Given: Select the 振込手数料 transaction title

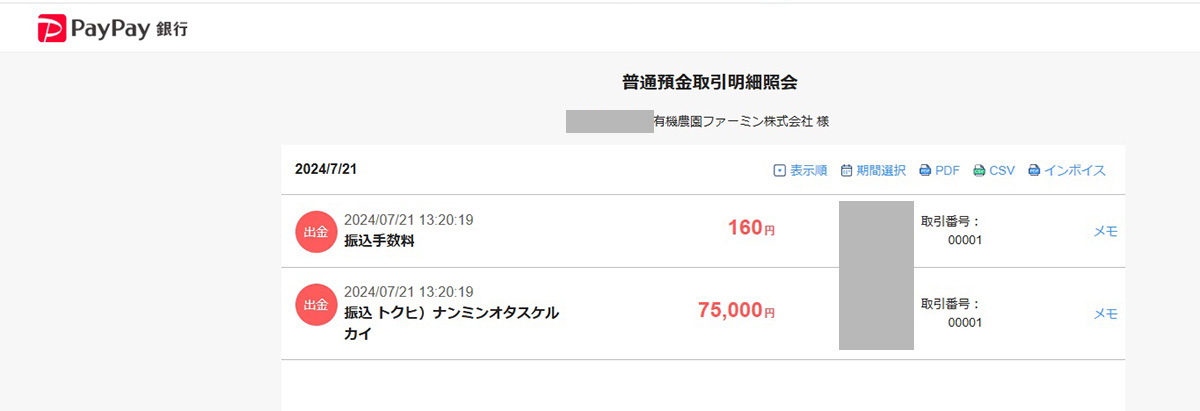Looking at the screenshot, I should coord(379,241).
